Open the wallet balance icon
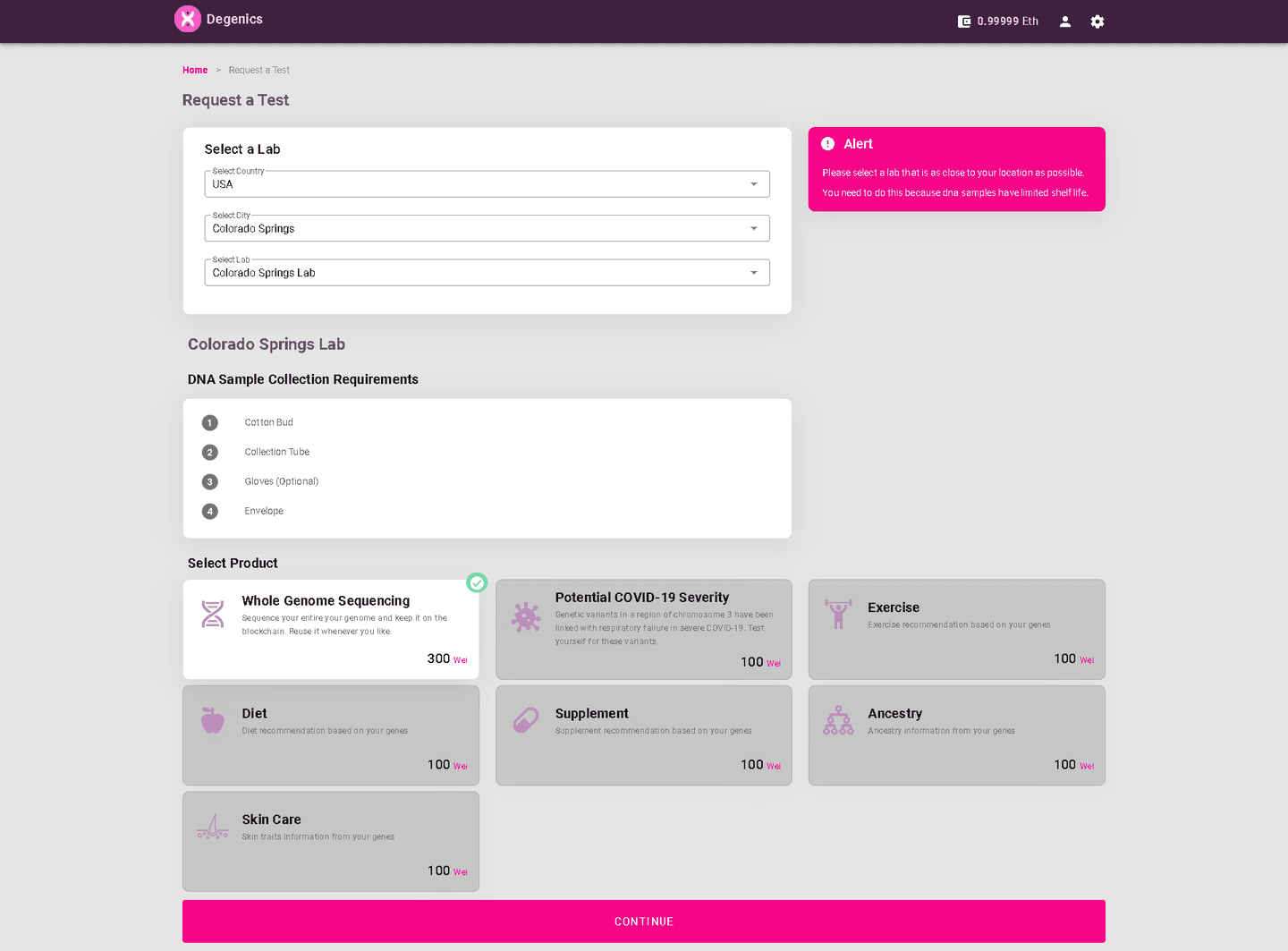The width and height of the screenshot is (1288, 951). pyautogui.click(x=964, y=21)
